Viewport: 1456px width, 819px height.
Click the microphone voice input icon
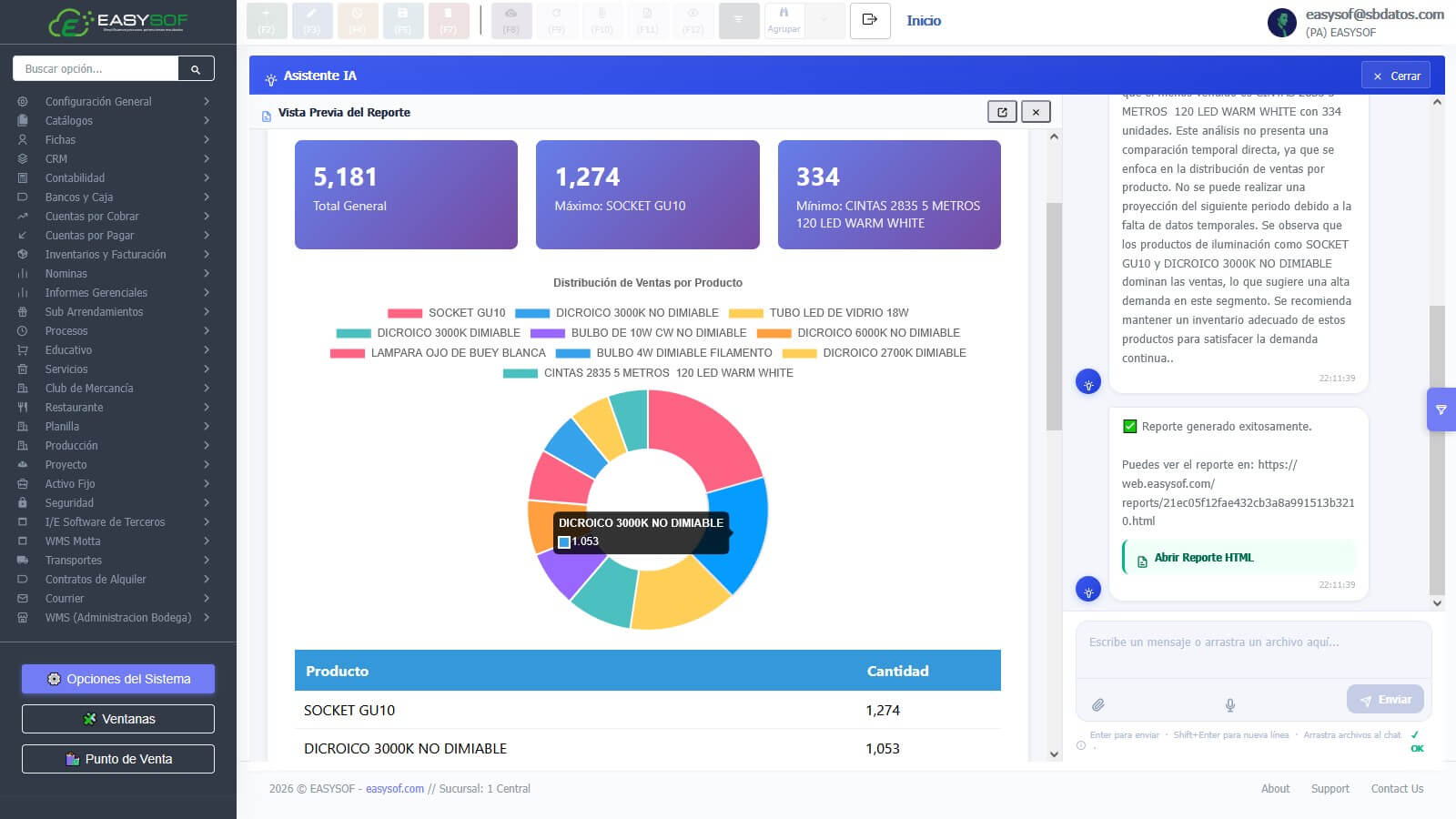click(1229, 704)
